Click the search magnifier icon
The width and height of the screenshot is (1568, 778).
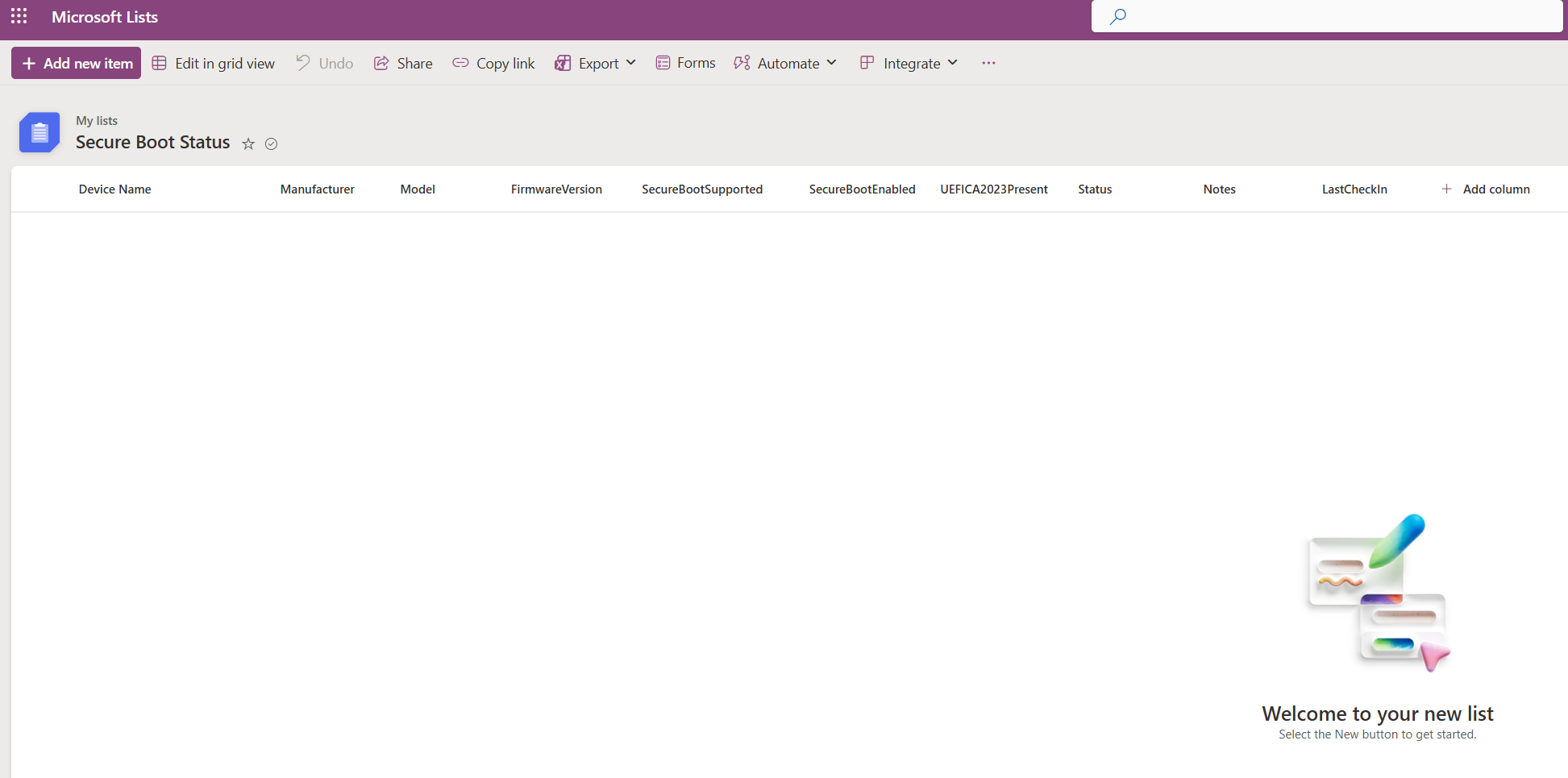click(1117, 16)
